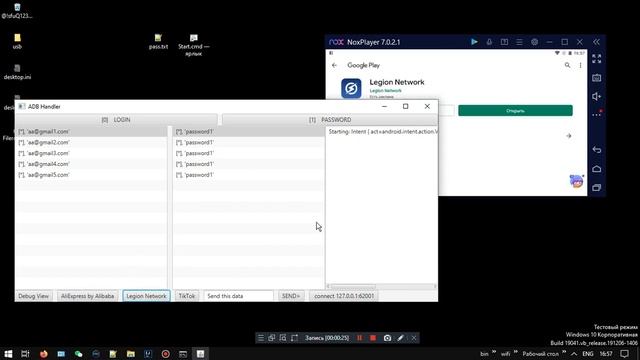Select login row 'aa@gmail3.com'
The image size is (640, 360).
pos(91,153)
